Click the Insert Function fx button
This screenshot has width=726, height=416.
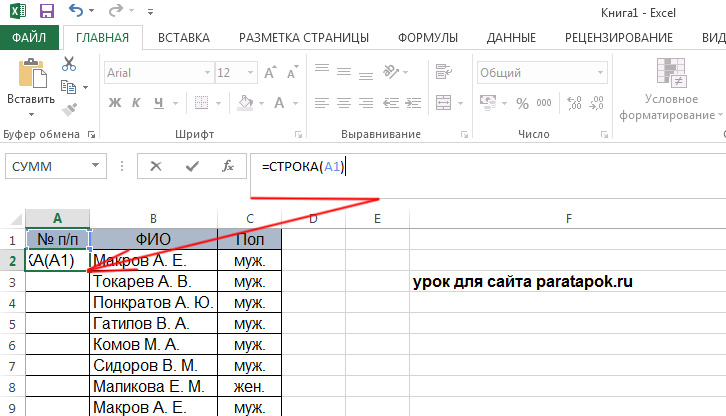(228, 166)
